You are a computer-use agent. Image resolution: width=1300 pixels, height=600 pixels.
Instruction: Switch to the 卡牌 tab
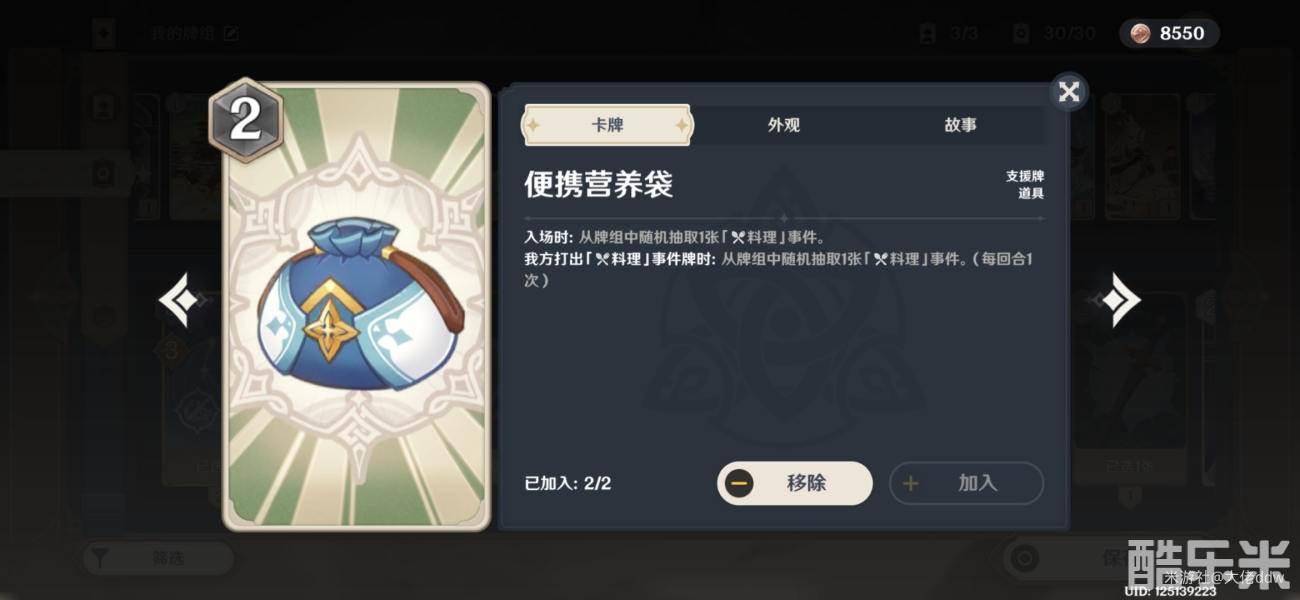(x=607, y=125)
